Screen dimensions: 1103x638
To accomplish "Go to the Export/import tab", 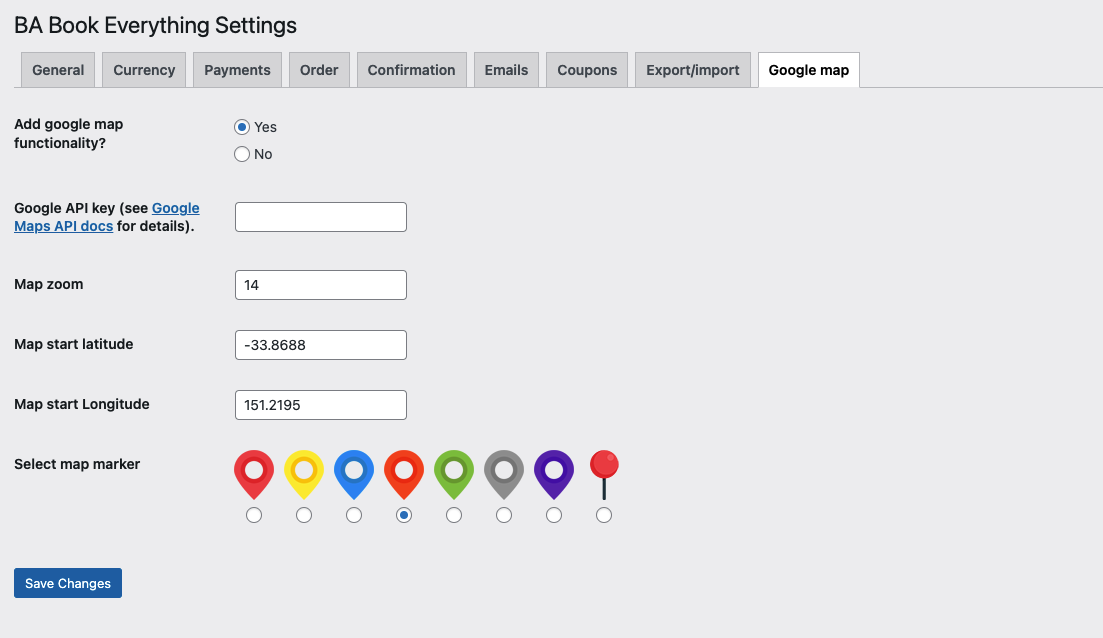I will (x=692, y=70).
